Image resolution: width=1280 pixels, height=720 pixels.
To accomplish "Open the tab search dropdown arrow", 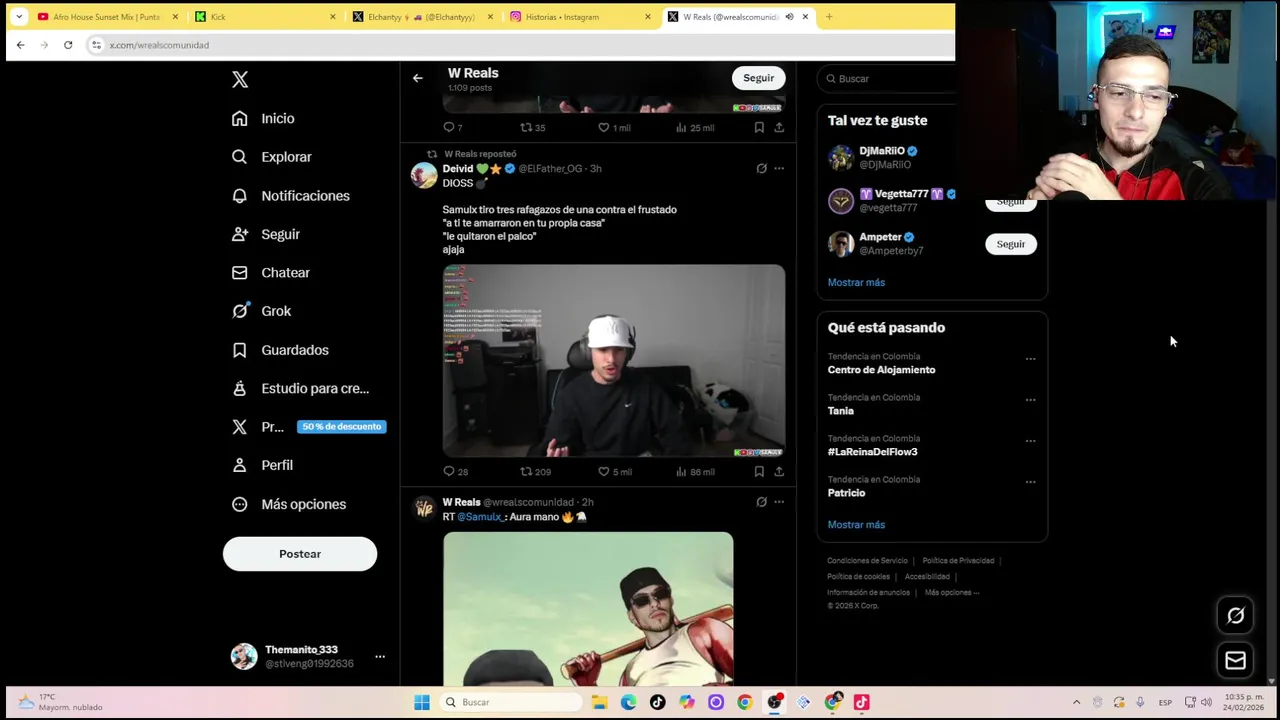I will point(18,17).
